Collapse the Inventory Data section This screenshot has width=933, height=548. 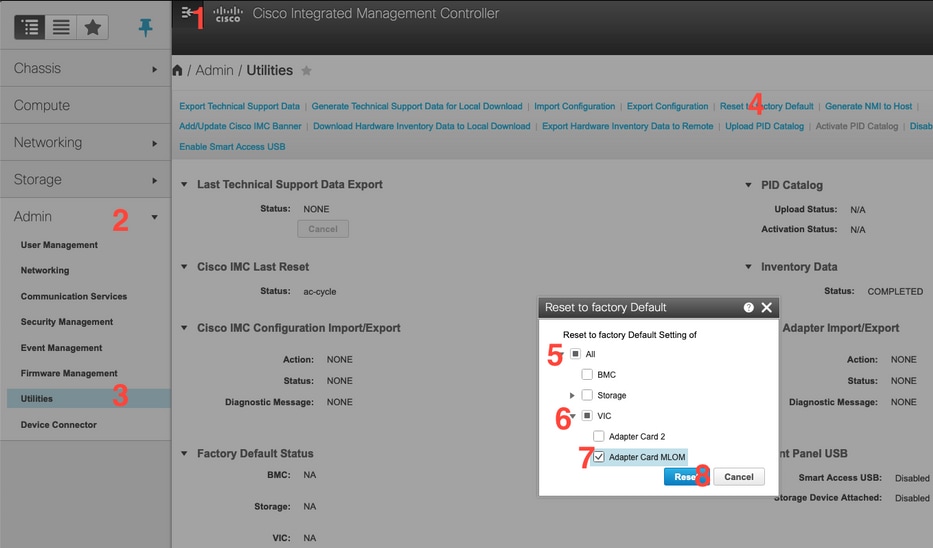point(748,267)
